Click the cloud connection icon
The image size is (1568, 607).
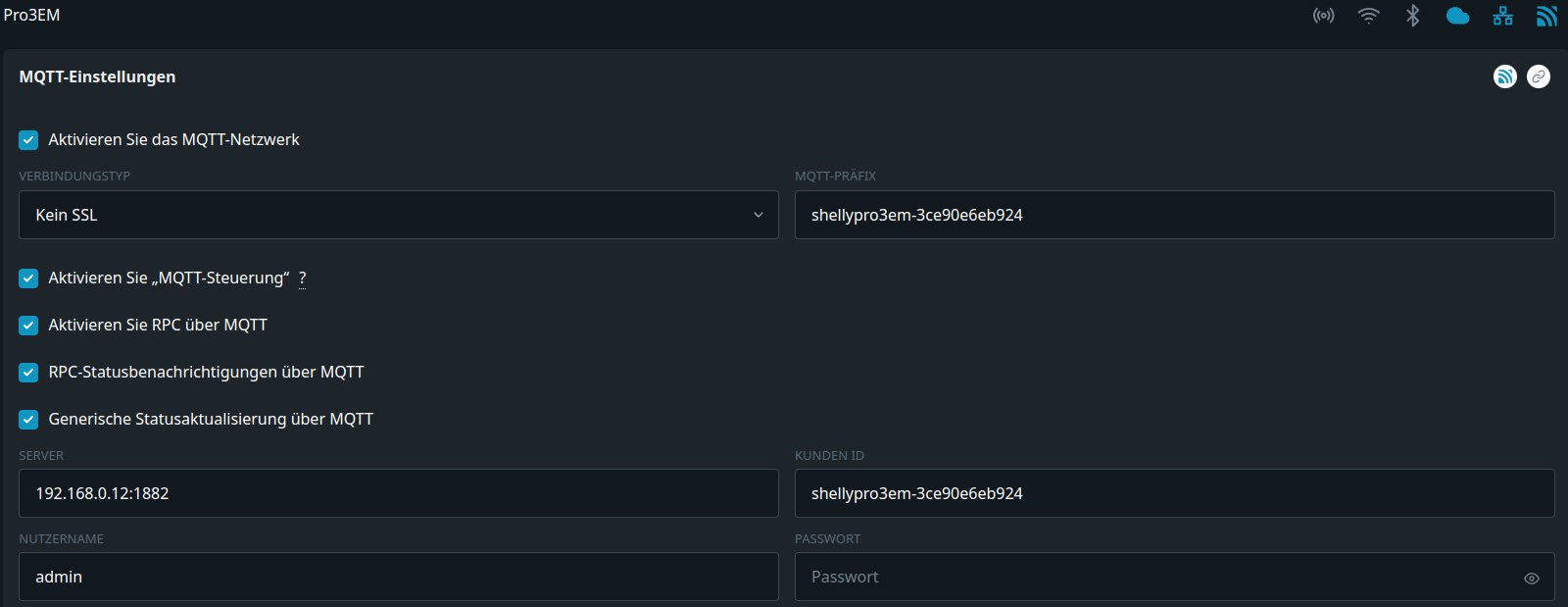pos(1457,16)
